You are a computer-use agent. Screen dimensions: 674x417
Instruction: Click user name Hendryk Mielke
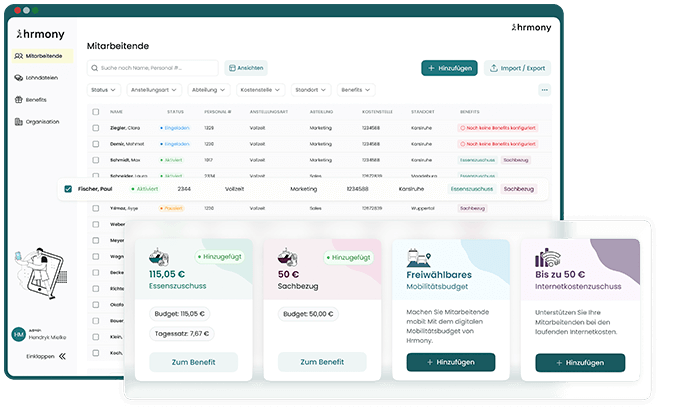click(47, 337)
